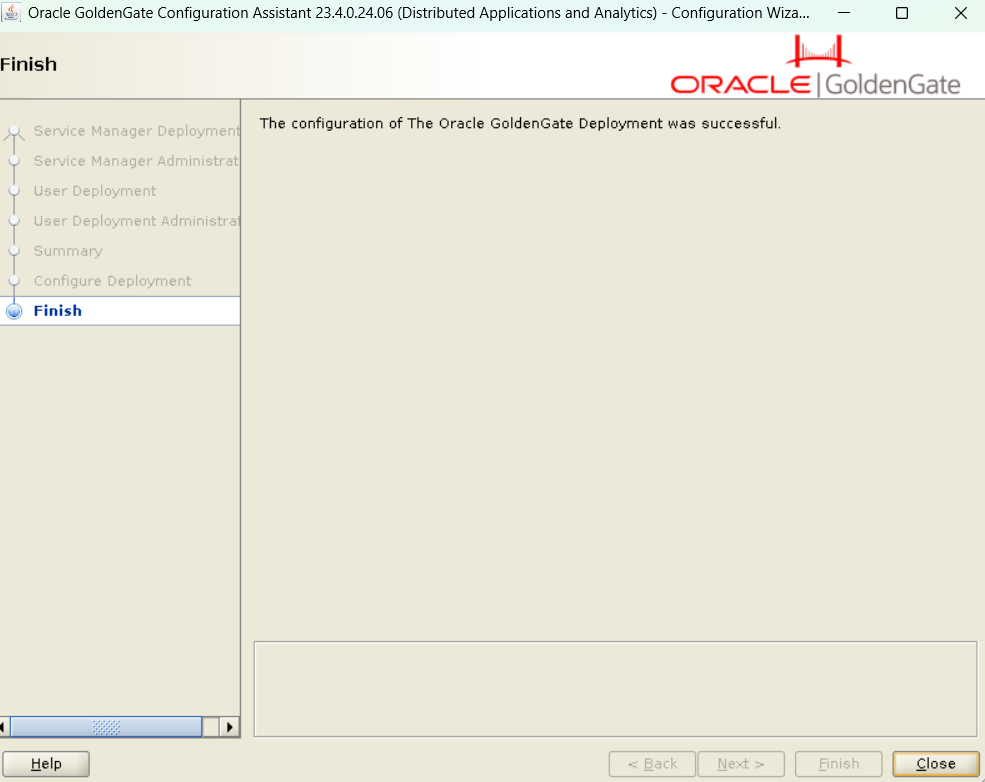Open Help for the wizard
The height and width of the screenshot is (782, 985).
(x=46, y=764)
